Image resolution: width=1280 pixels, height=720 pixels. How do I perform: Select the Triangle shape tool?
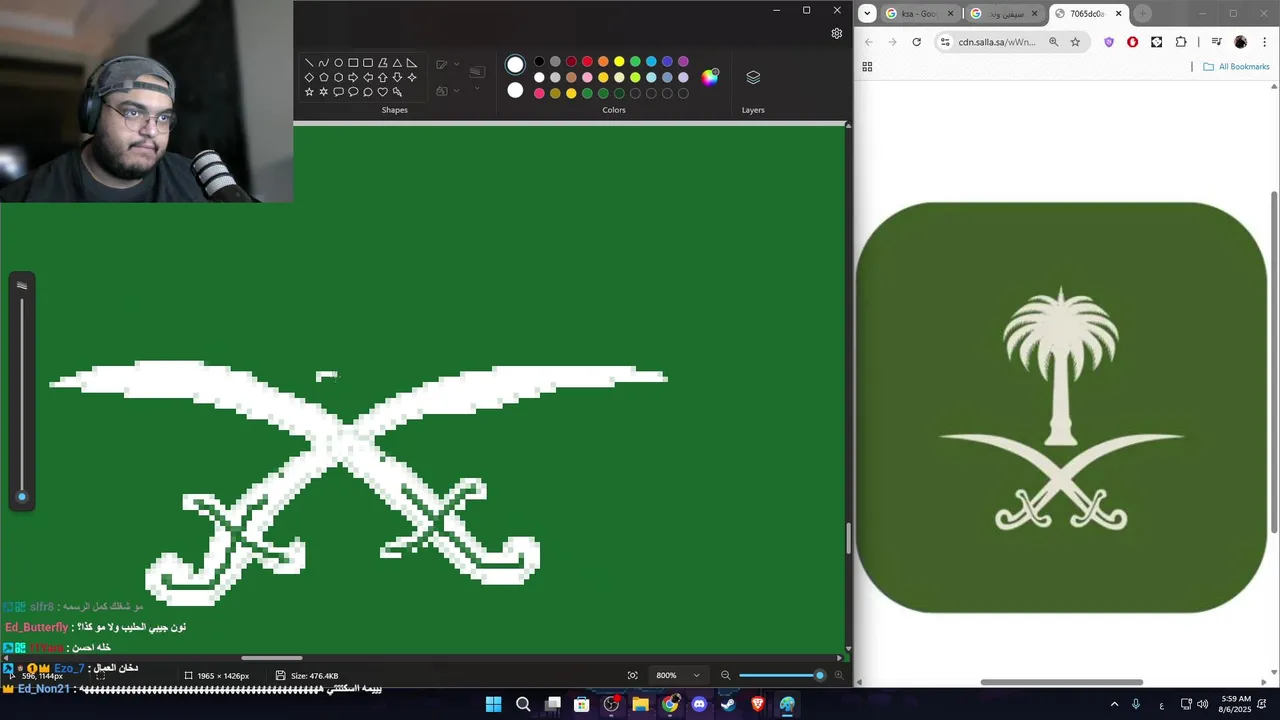[397, 62]
